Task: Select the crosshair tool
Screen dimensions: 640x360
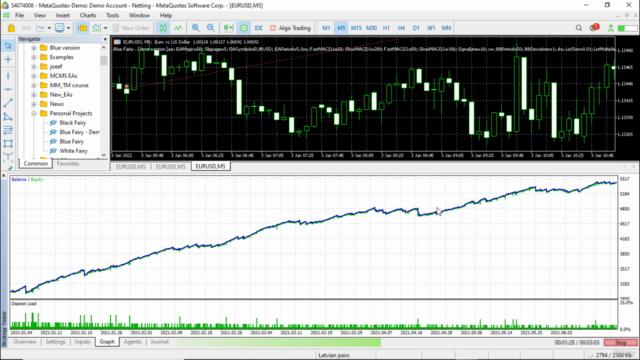Action: click(x=8, y=60)
